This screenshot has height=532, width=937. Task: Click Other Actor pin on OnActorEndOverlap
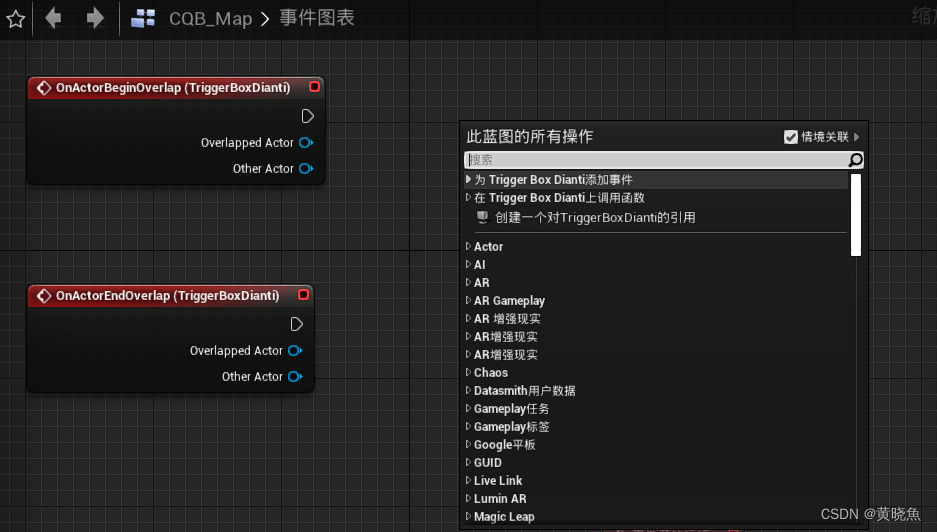(295, 377)
